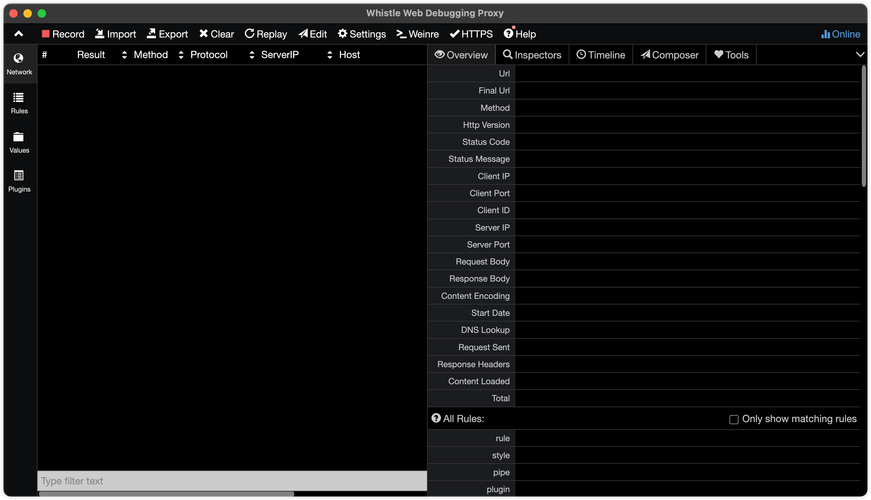This screenshot has width=871, height=500.
Task: Switch to the Inspectors tab
Action: click(x=532, y=54)
